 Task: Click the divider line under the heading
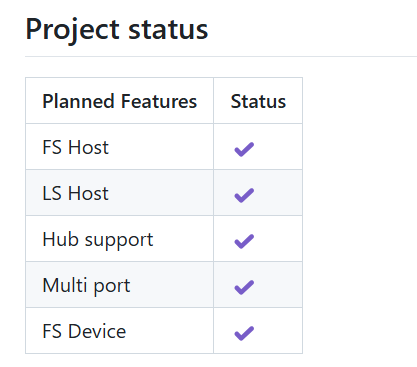221,56
